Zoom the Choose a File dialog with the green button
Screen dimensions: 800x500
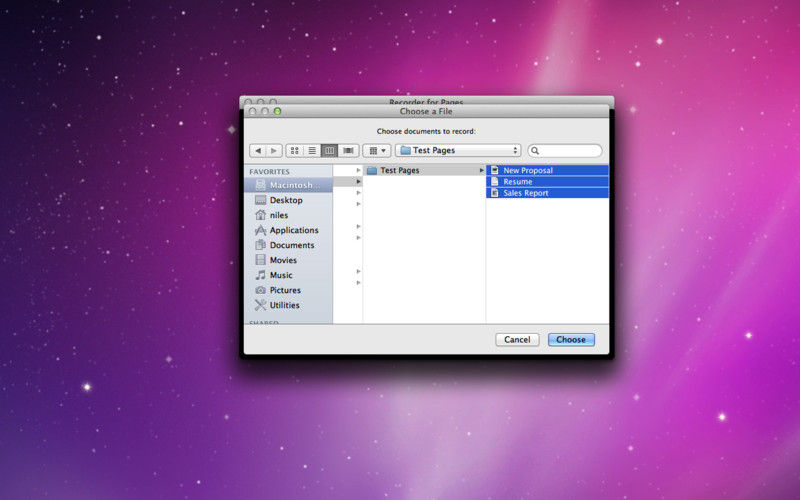[x=278, y=111]
